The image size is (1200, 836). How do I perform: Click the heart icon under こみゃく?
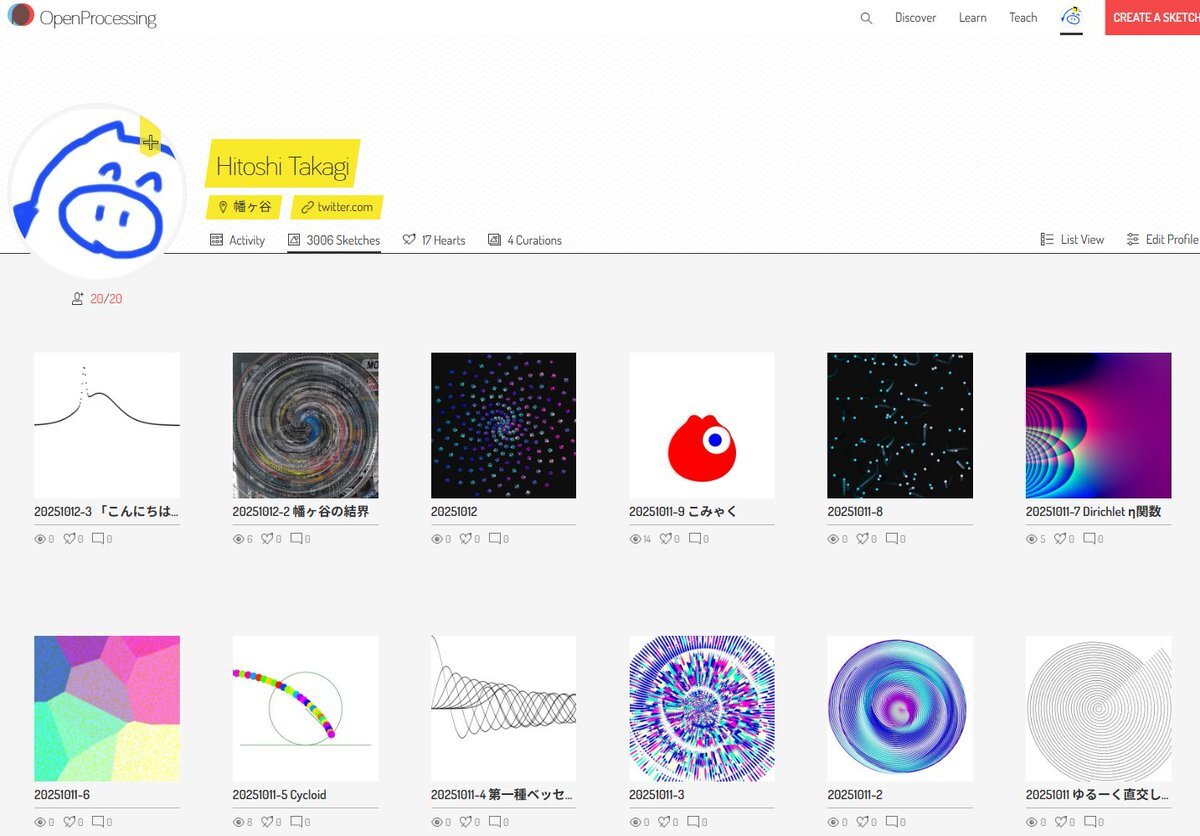coord(667,539)
